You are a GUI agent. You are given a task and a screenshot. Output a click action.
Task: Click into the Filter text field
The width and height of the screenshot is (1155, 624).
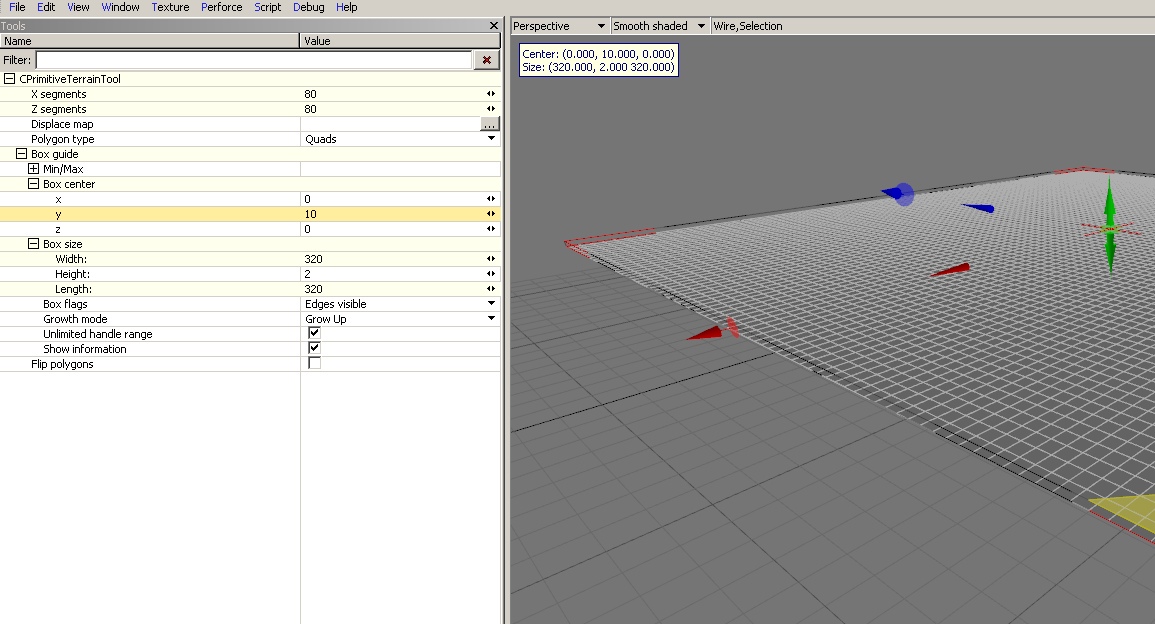[254, 60]
